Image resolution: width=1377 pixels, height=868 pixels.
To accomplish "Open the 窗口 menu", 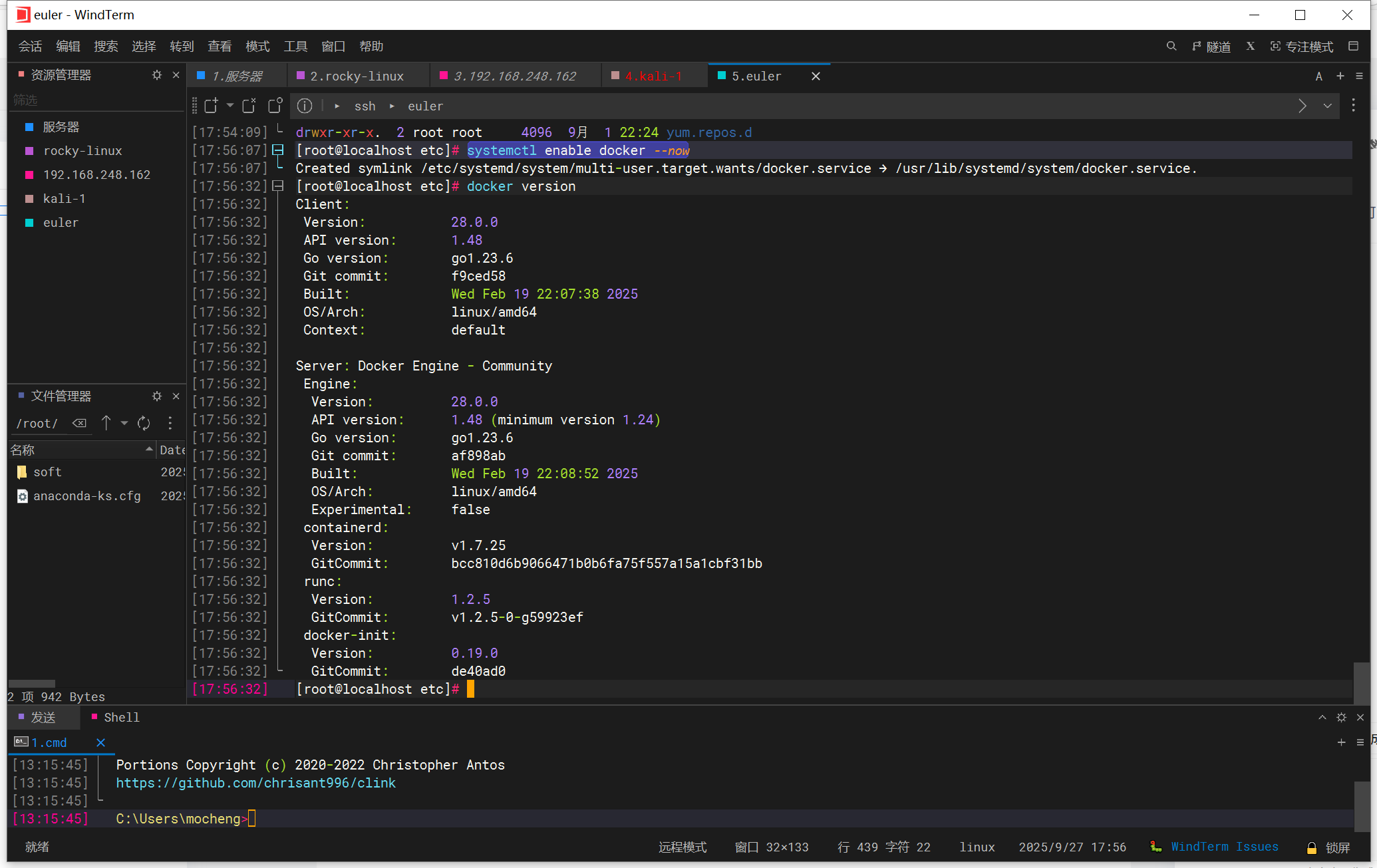I will pyautogui.click(x=333, y=46).
